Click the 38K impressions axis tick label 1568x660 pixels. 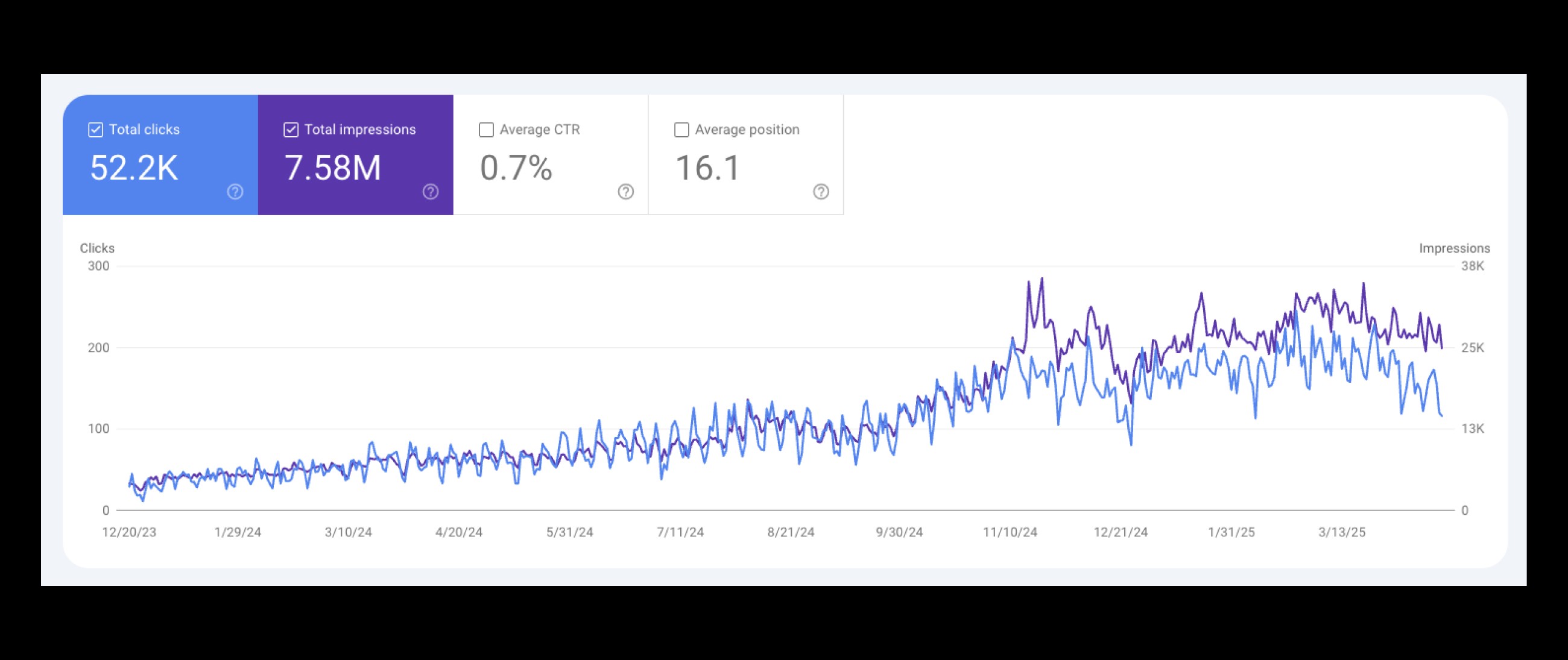pyautogui.click(x=1473, y=266)
